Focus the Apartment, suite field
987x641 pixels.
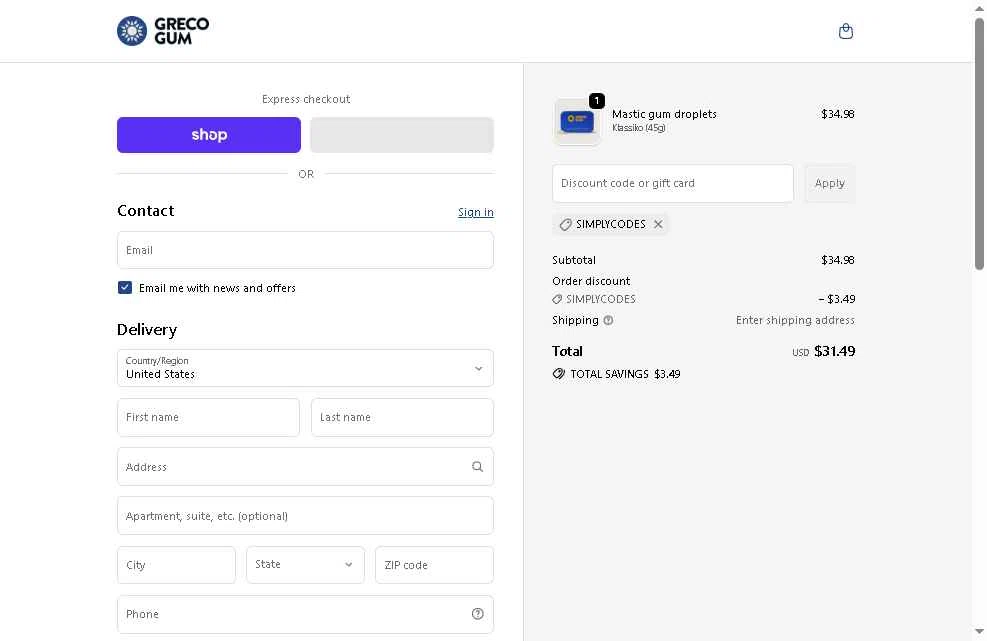[x=305, y=516]
